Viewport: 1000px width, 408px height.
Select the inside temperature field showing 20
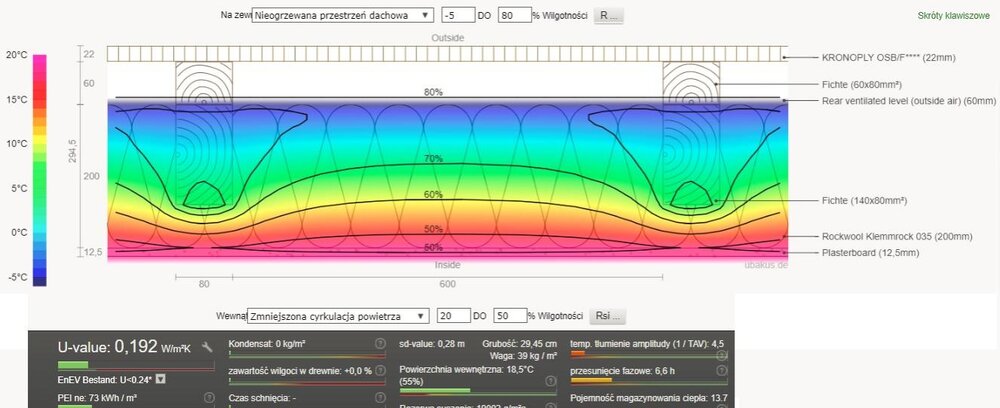click(x=455, y=316)
